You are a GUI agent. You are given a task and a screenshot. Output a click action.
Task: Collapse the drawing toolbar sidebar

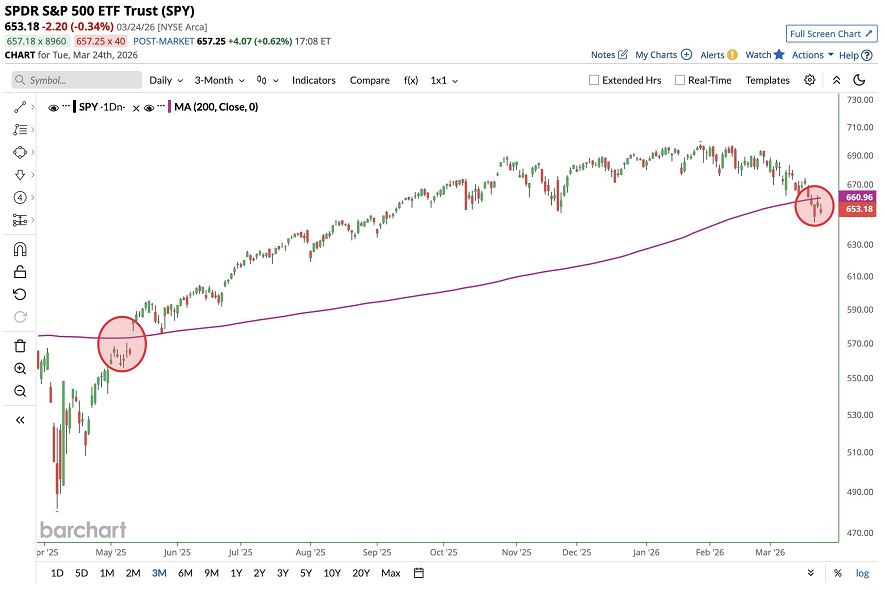tap(20, 420)
